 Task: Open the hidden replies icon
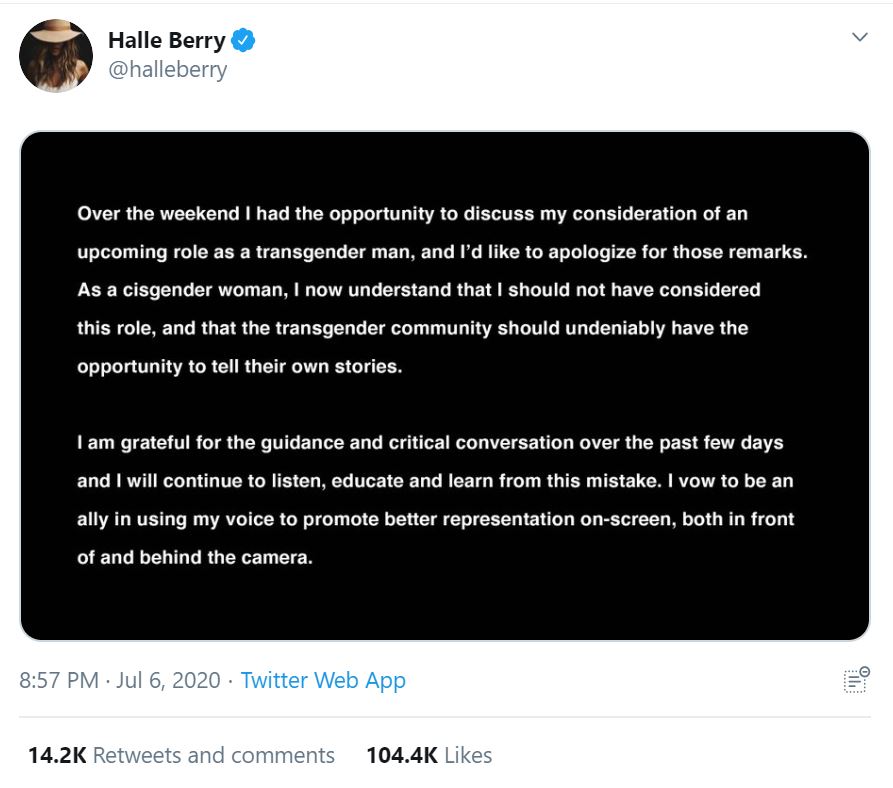click(857, 681)
